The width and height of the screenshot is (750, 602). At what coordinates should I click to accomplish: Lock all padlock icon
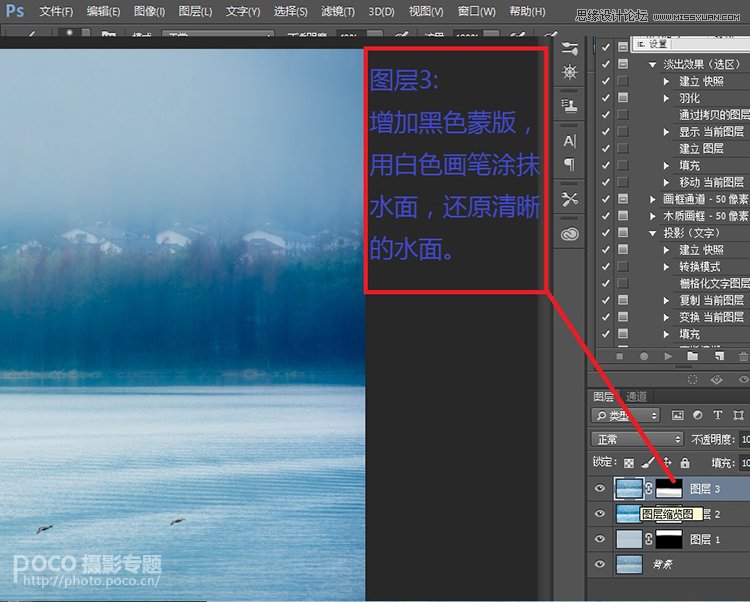point(685,462)
